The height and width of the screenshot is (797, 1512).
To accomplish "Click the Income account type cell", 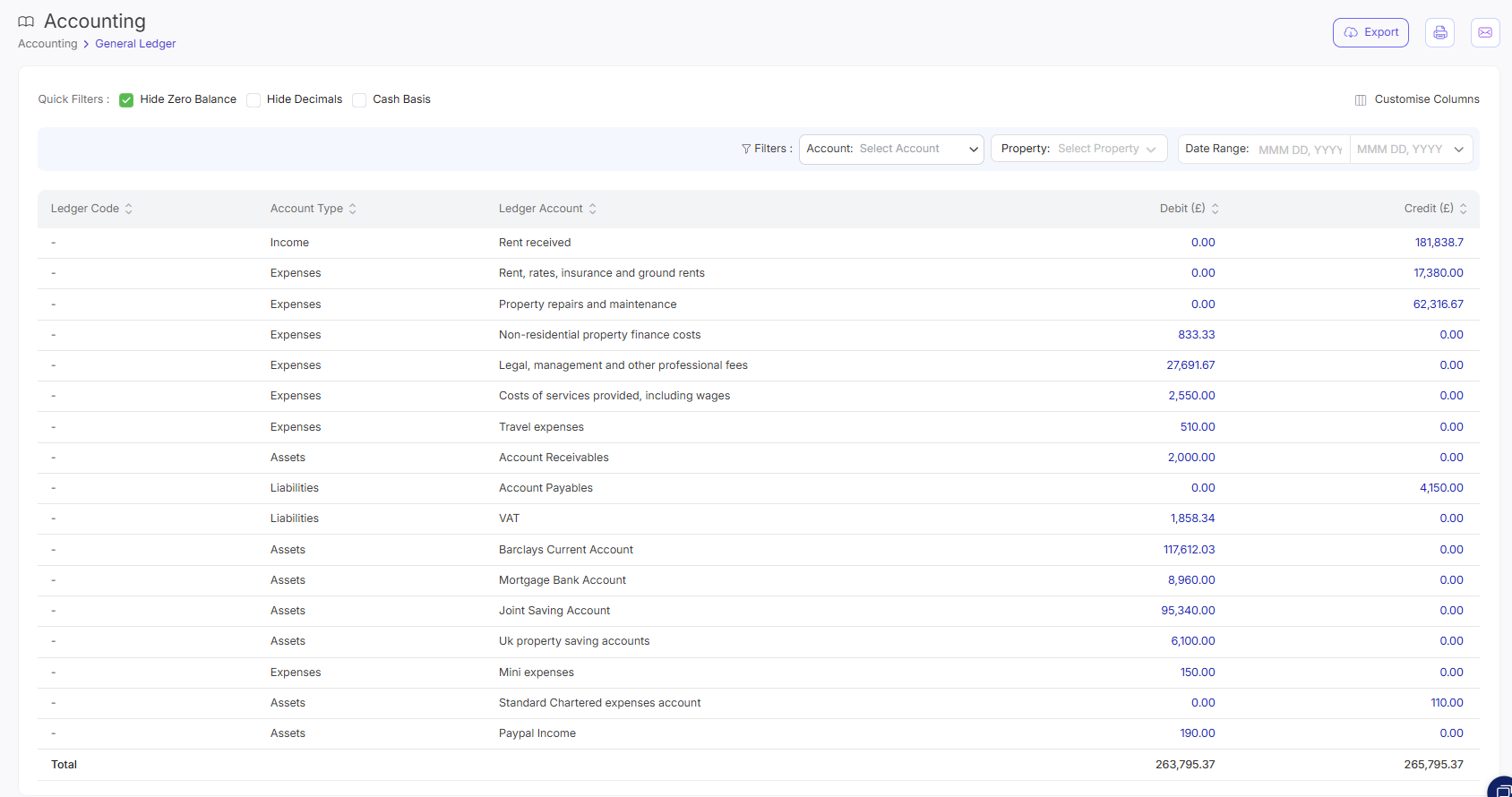I will (289, 243).
